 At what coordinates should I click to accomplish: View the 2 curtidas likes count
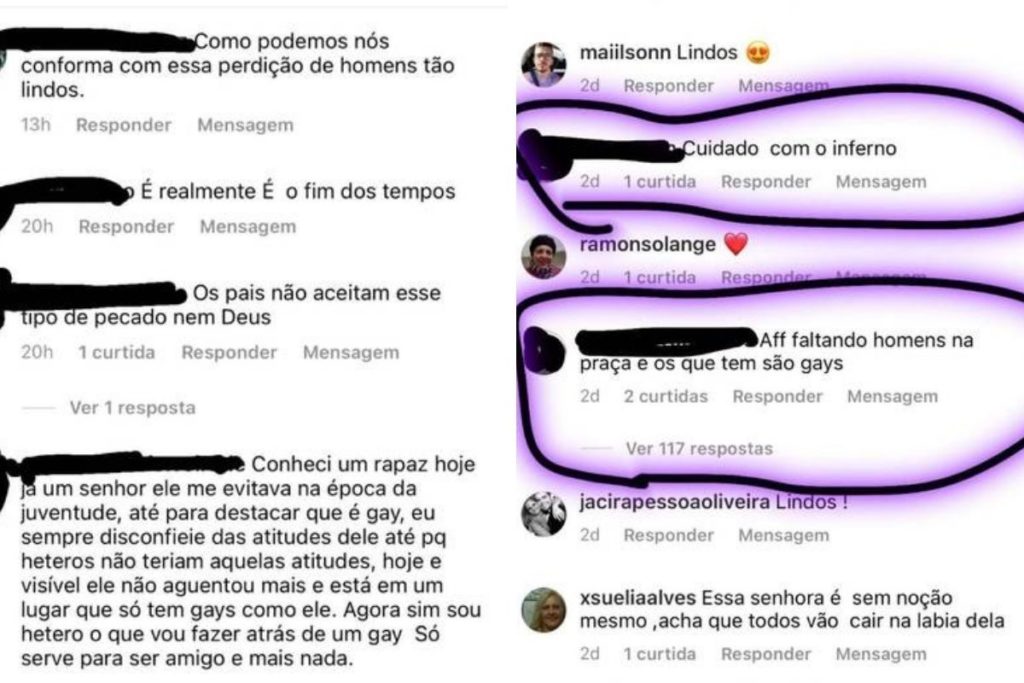pyautogui.click(x=665, y=396)
